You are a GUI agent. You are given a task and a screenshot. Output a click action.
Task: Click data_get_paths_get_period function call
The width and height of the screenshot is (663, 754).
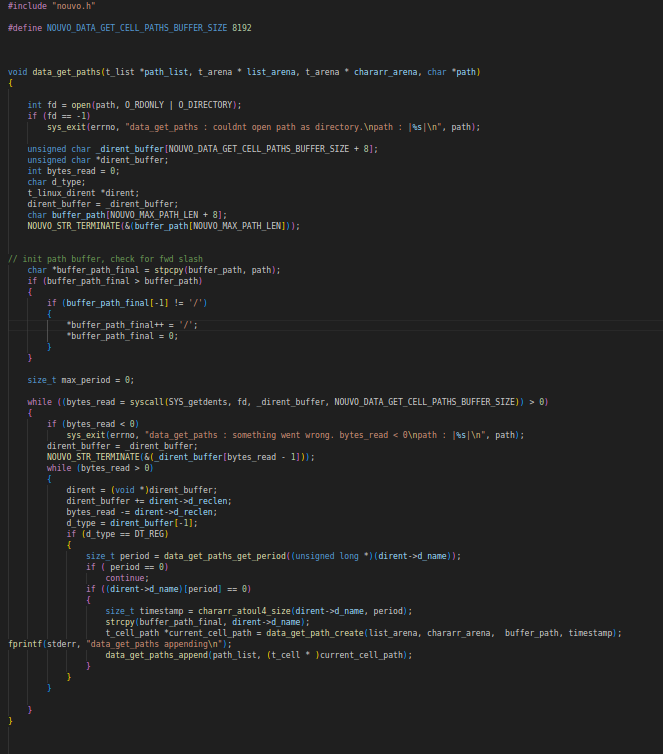click(225, 556)
